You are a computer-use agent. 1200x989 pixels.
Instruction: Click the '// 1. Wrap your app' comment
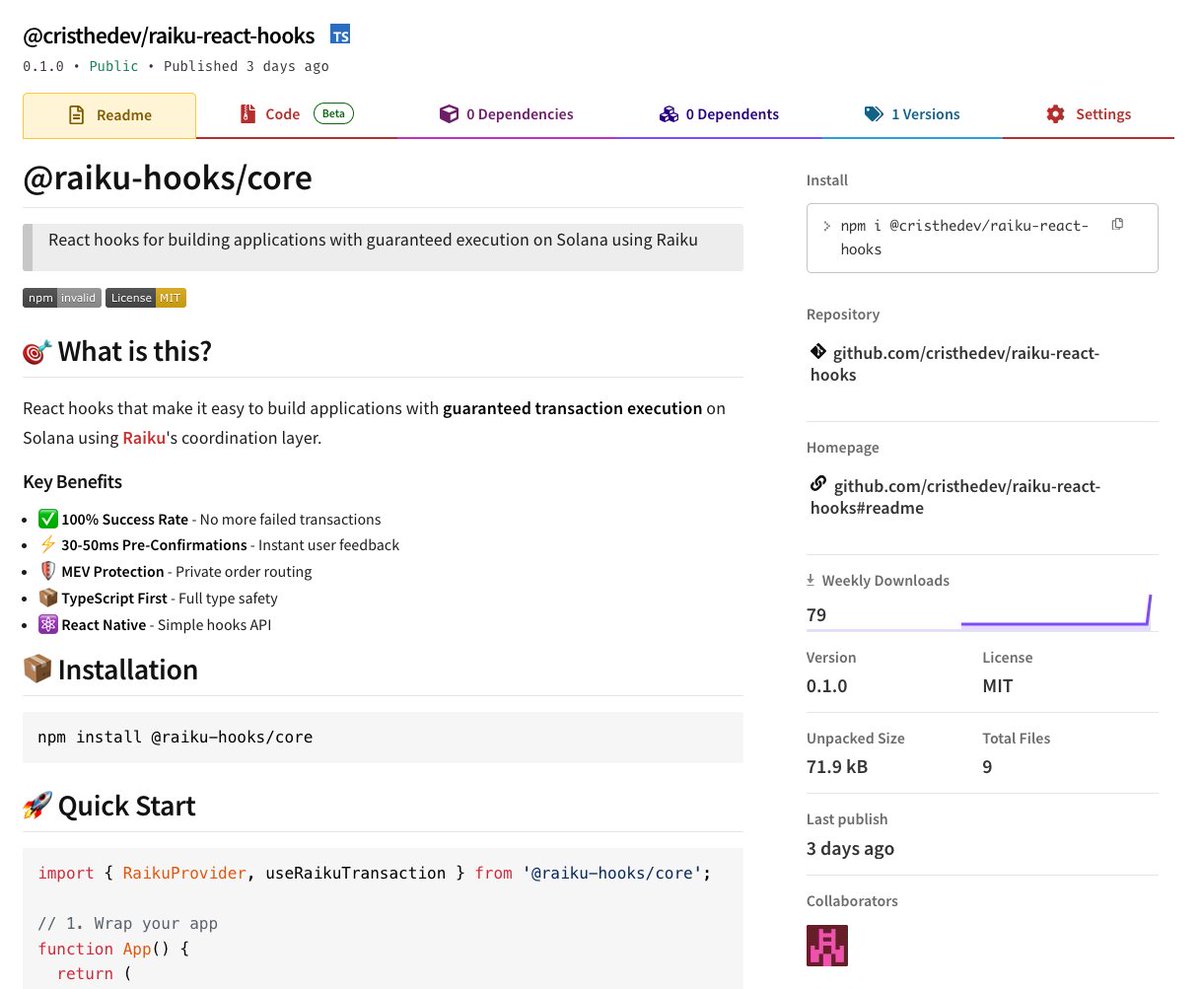(128, 923)
